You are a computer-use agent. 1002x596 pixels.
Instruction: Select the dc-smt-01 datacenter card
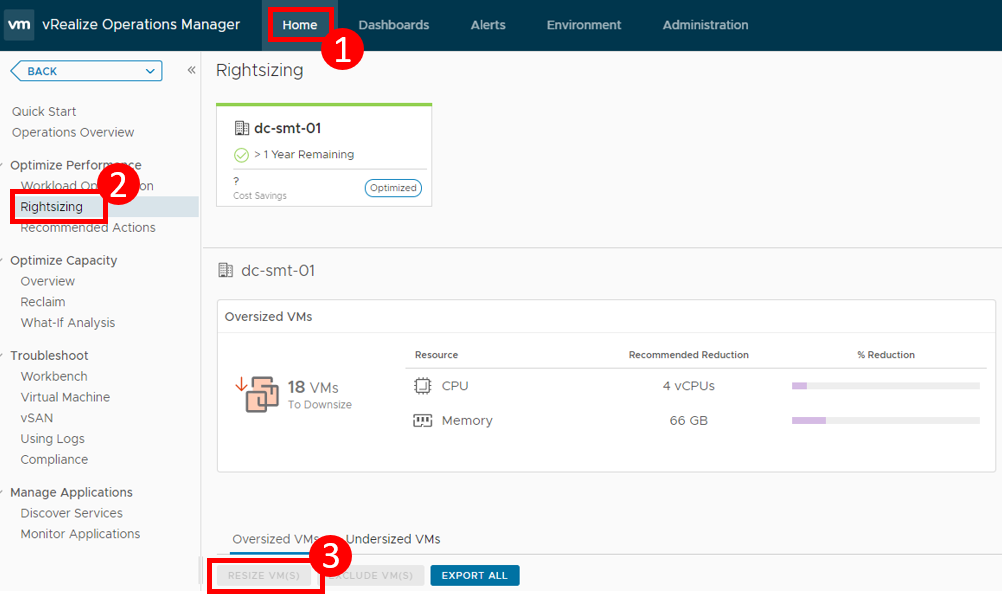(324, 155)
